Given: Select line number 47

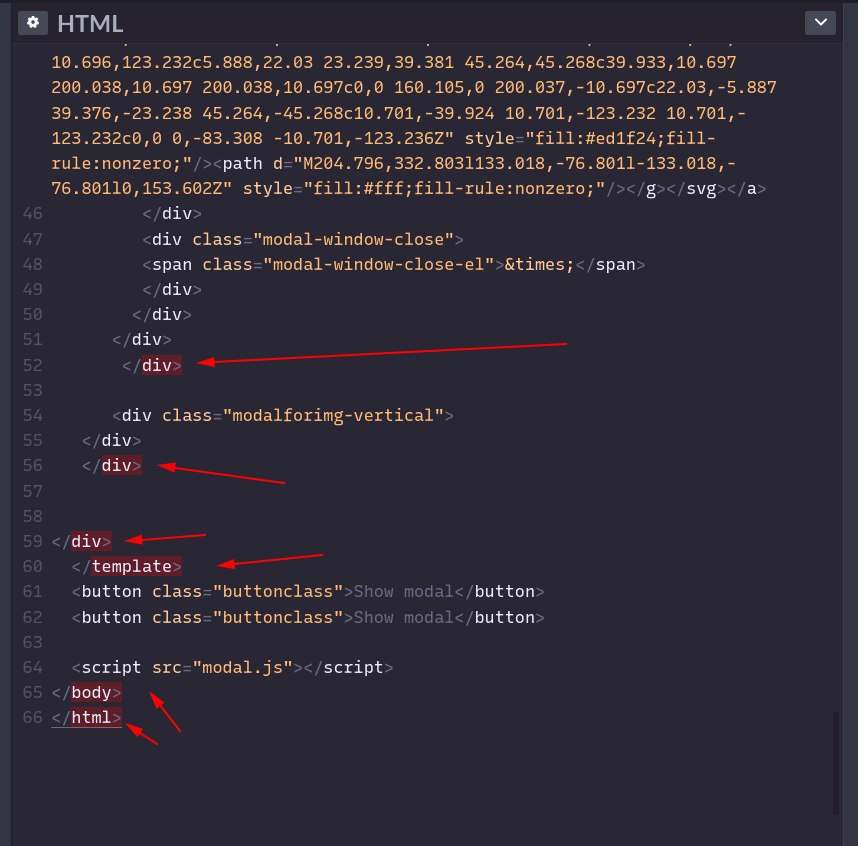Looking at the screenshot, I should (32, 239).
